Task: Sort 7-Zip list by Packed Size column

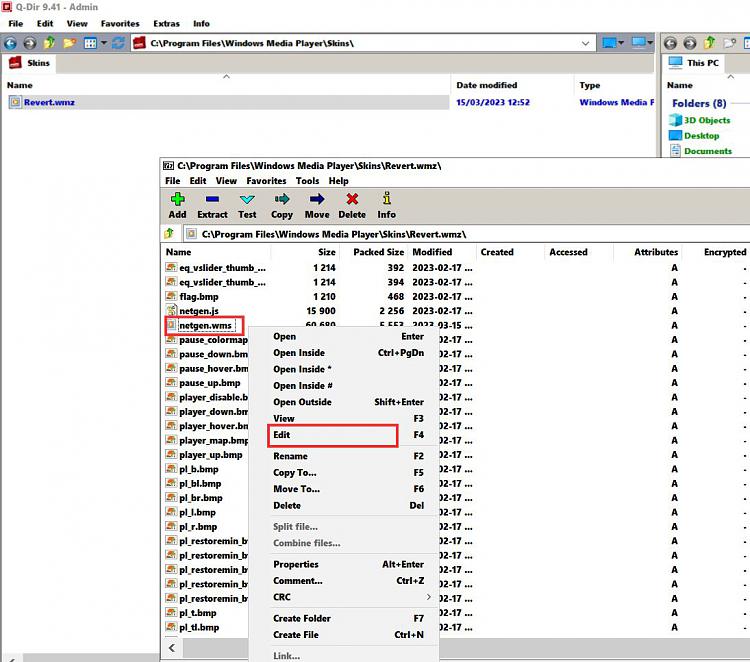Action: [x=373, y=252]
